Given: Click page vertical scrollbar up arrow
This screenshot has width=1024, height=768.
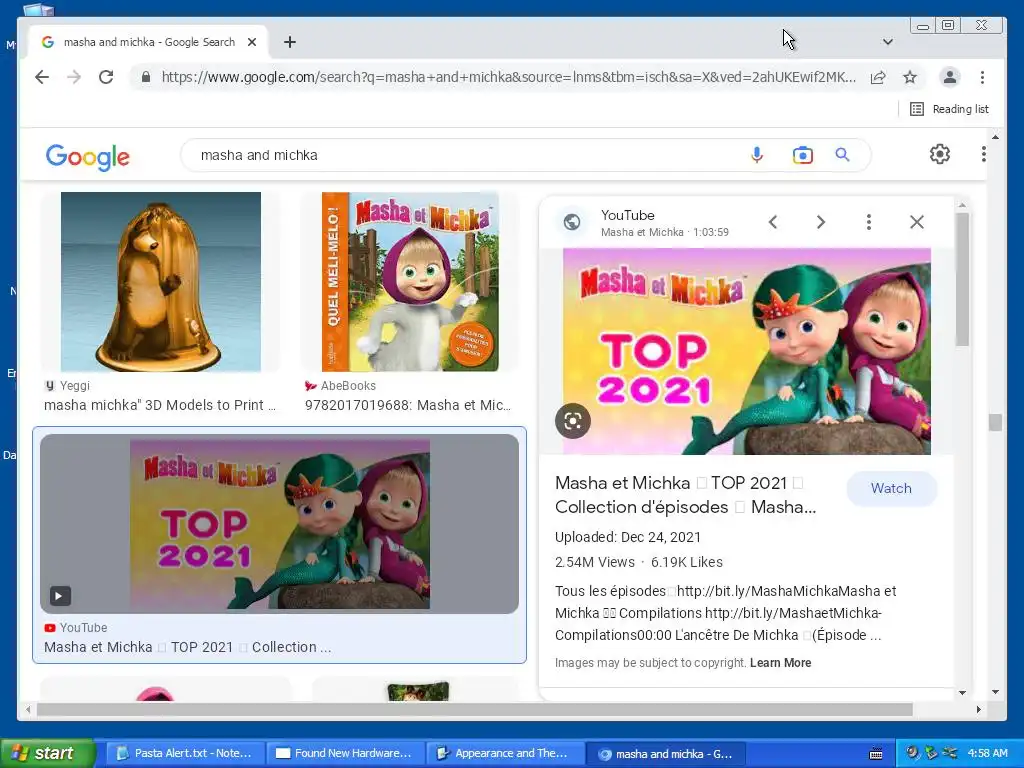Looking at the screenshot, I should click(x=995, y=137).
